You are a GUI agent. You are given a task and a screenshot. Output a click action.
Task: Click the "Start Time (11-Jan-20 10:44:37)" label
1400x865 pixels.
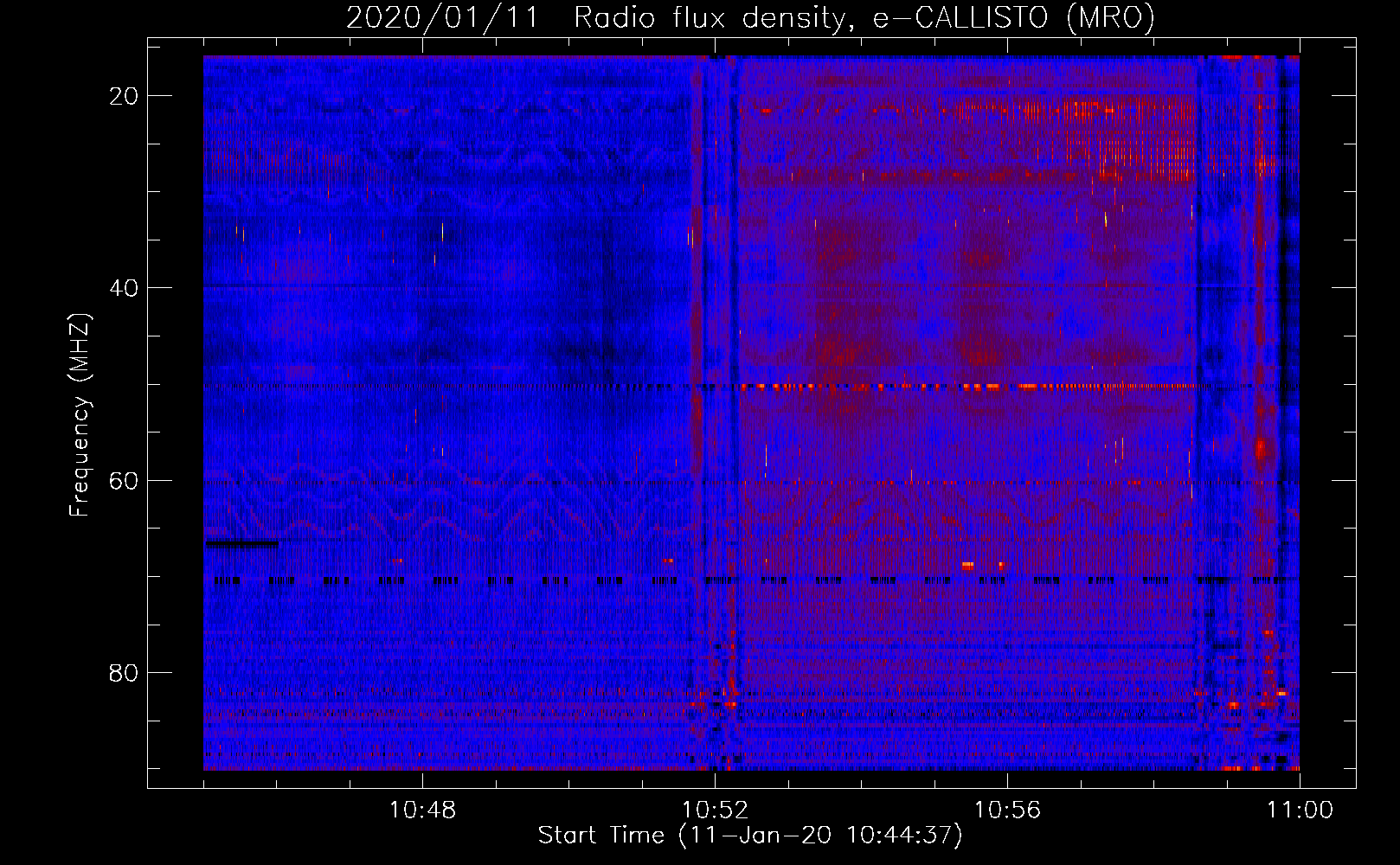click(750, 836)
